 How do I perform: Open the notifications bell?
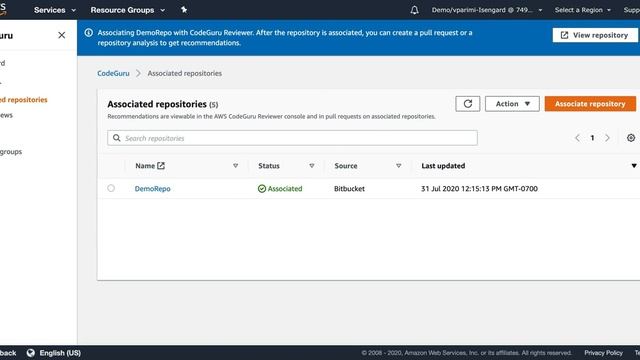[x=414, y=10]
